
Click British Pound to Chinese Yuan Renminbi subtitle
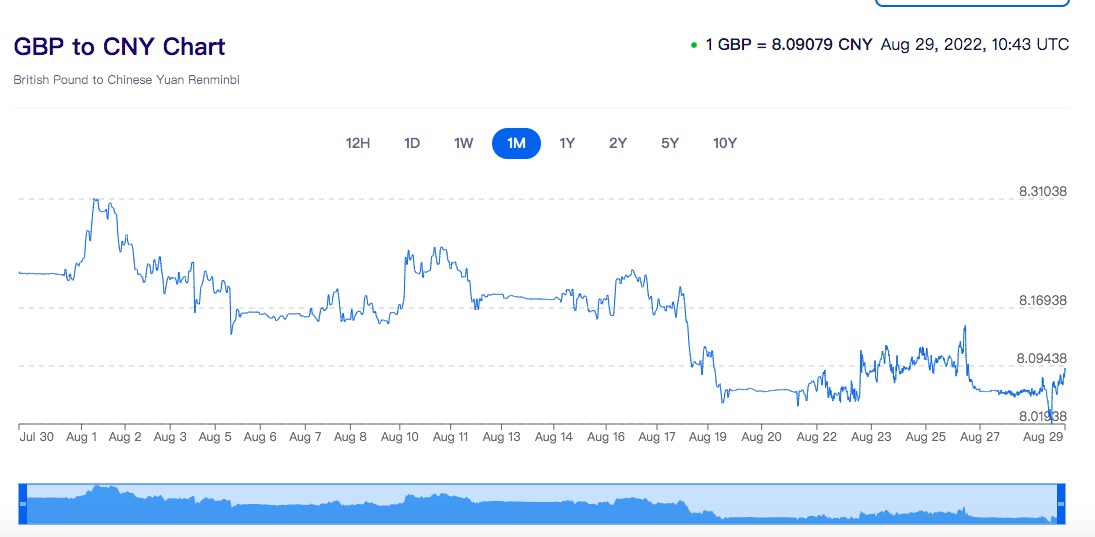[126, 79]
